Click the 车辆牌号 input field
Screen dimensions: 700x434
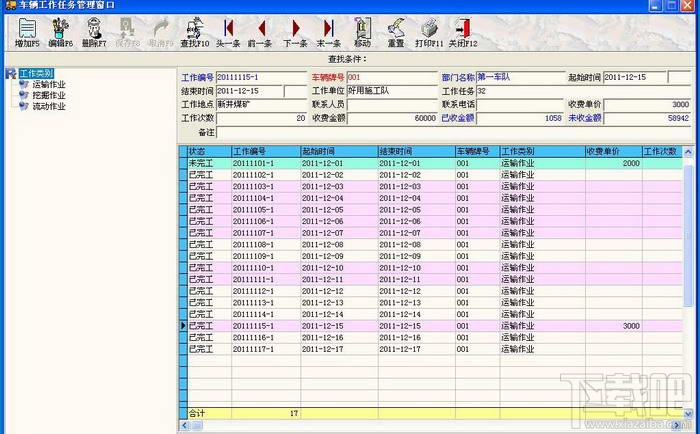click(392, 77)
